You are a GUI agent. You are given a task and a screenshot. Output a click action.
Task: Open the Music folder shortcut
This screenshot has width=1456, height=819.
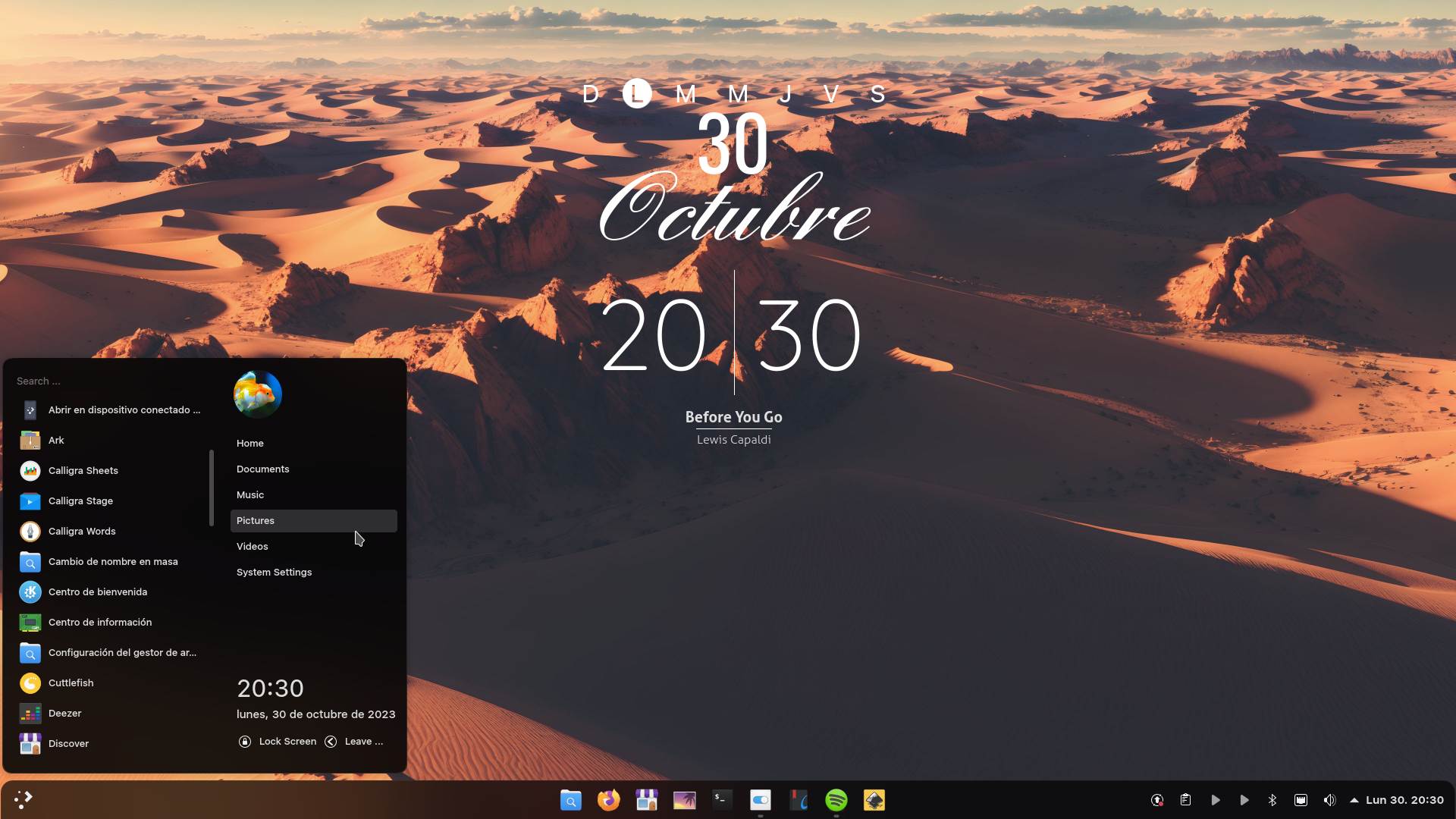(313, 495)
